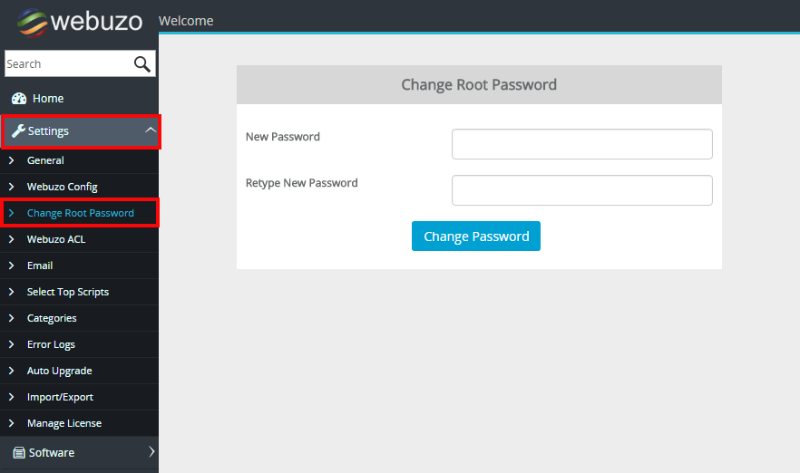
Task: Collapse the Settings menu arrow
Action: [150, 130]
